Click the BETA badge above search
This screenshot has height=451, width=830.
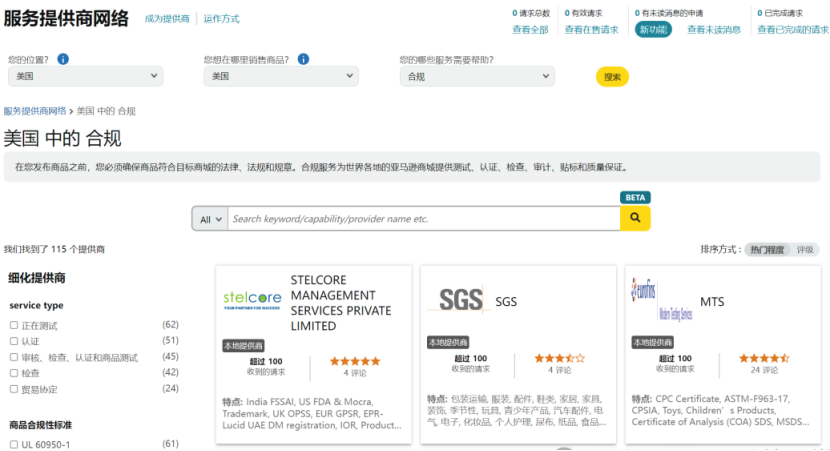(635, 197)
